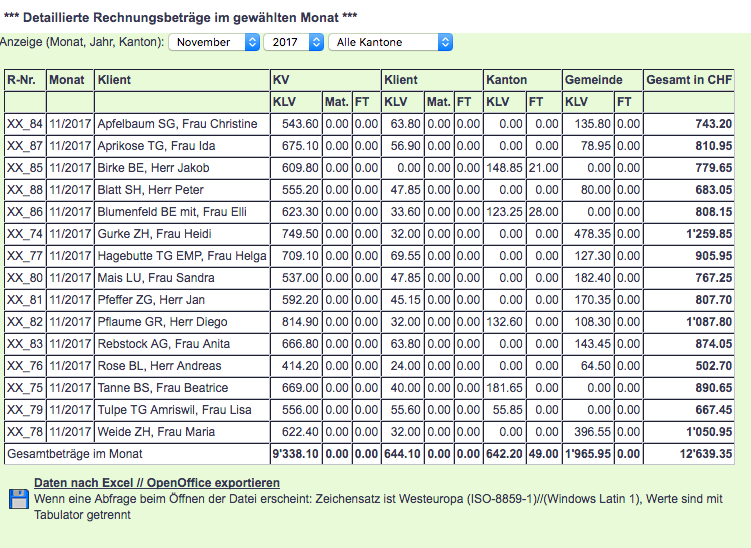The width and height of the screenshot is (751, 548).
Task: Click the Gemeinde column header
Action: pos(593,80)
